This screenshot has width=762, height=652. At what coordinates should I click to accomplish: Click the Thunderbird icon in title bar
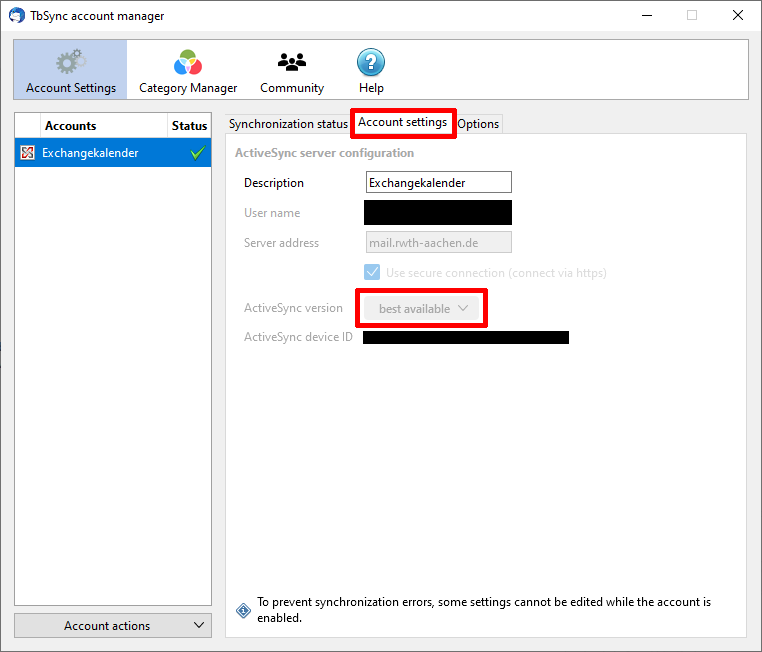pos(17,16)
